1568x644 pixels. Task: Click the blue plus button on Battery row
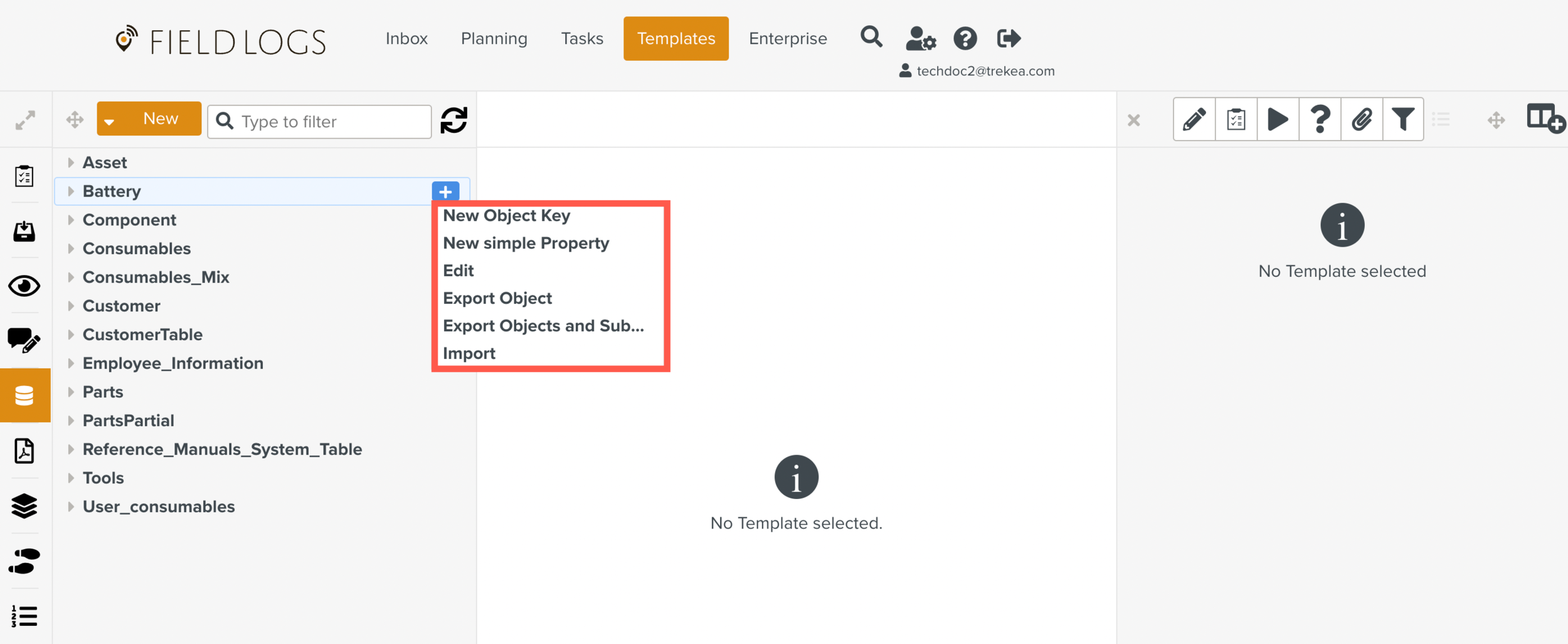pos(445,191)
